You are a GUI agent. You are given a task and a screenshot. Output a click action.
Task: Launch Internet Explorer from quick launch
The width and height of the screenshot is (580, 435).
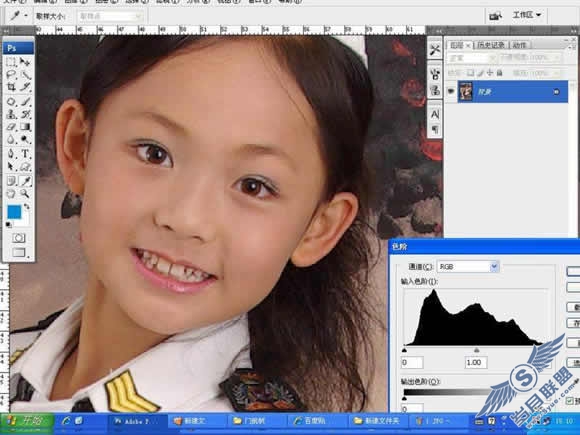(66, 421)
